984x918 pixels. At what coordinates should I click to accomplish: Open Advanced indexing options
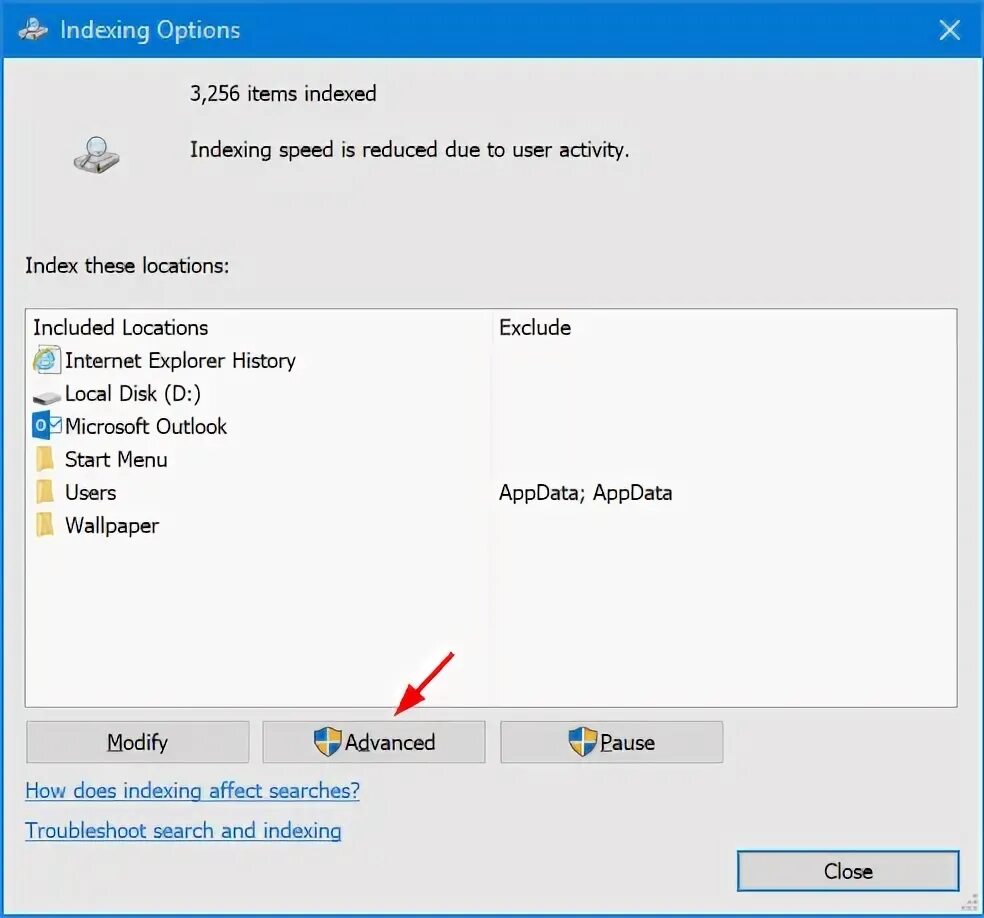[374, 742]
